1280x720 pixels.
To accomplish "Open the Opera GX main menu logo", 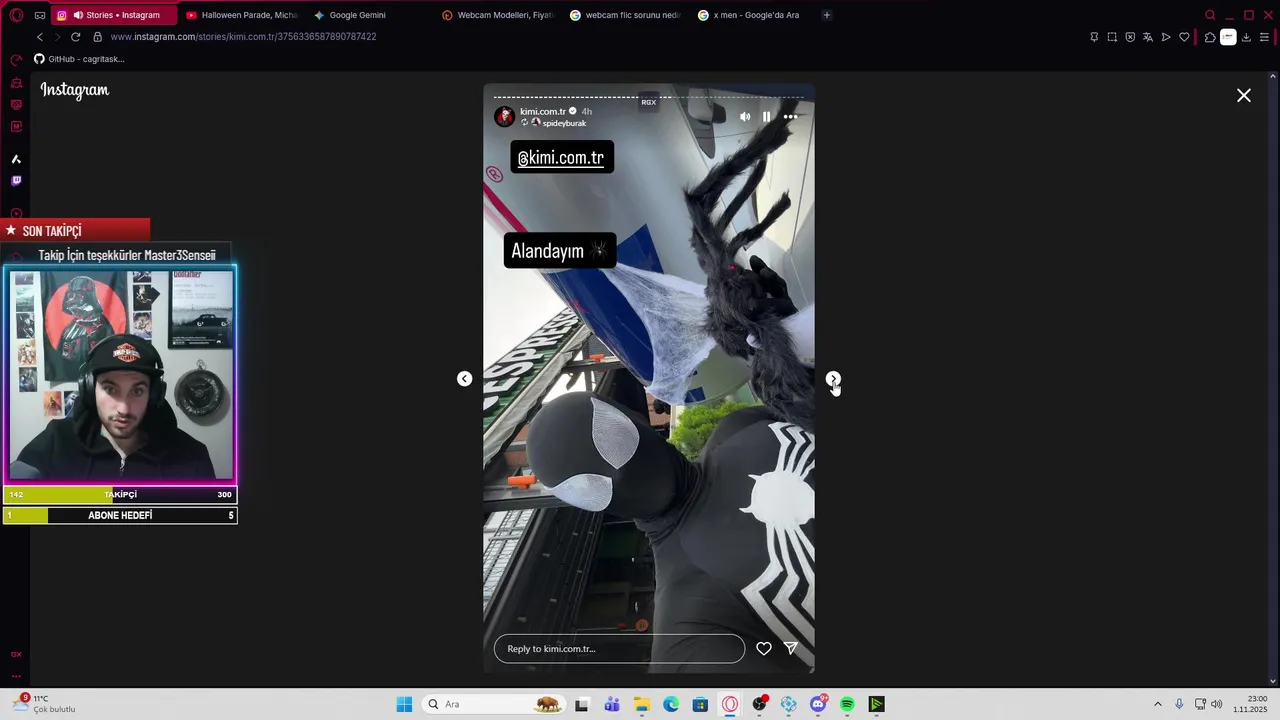I will point(16,15).
